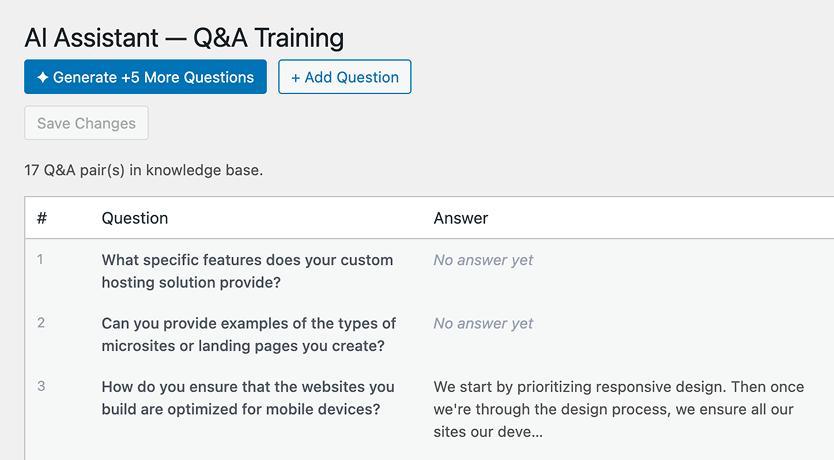The image size is (834, 460).
Task: Click the sparkle icon on Generate button
Action: pyautogui.click(x=42, y=77)
